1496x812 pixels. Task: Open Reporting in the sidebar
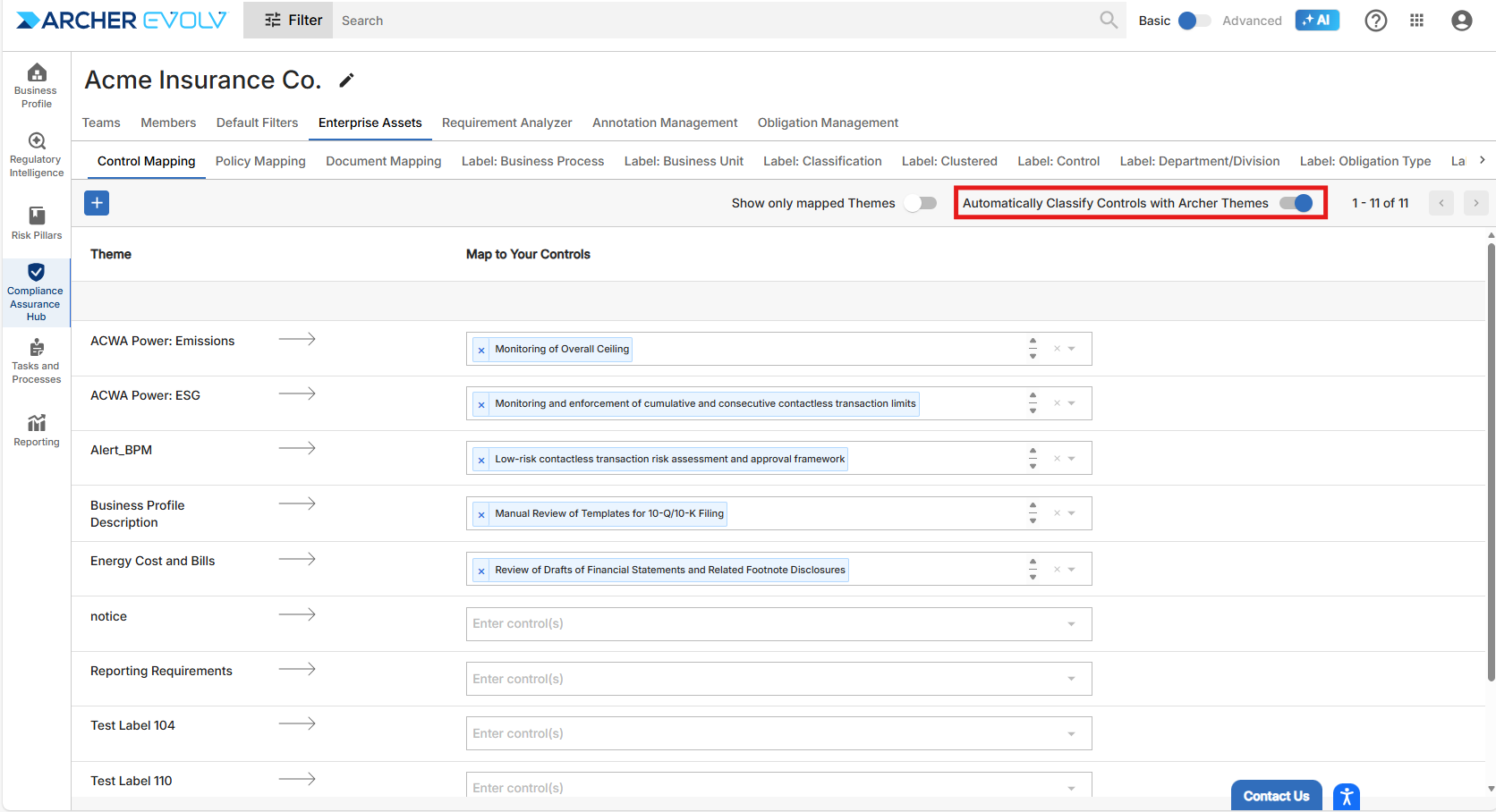[36, 429]
